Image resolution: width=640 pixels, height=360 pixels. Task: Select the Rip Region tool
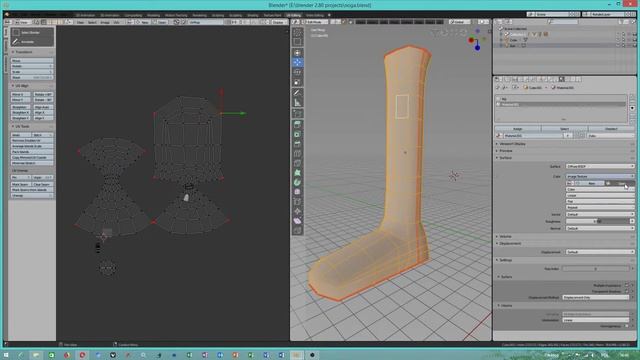(x=298, y=231)
